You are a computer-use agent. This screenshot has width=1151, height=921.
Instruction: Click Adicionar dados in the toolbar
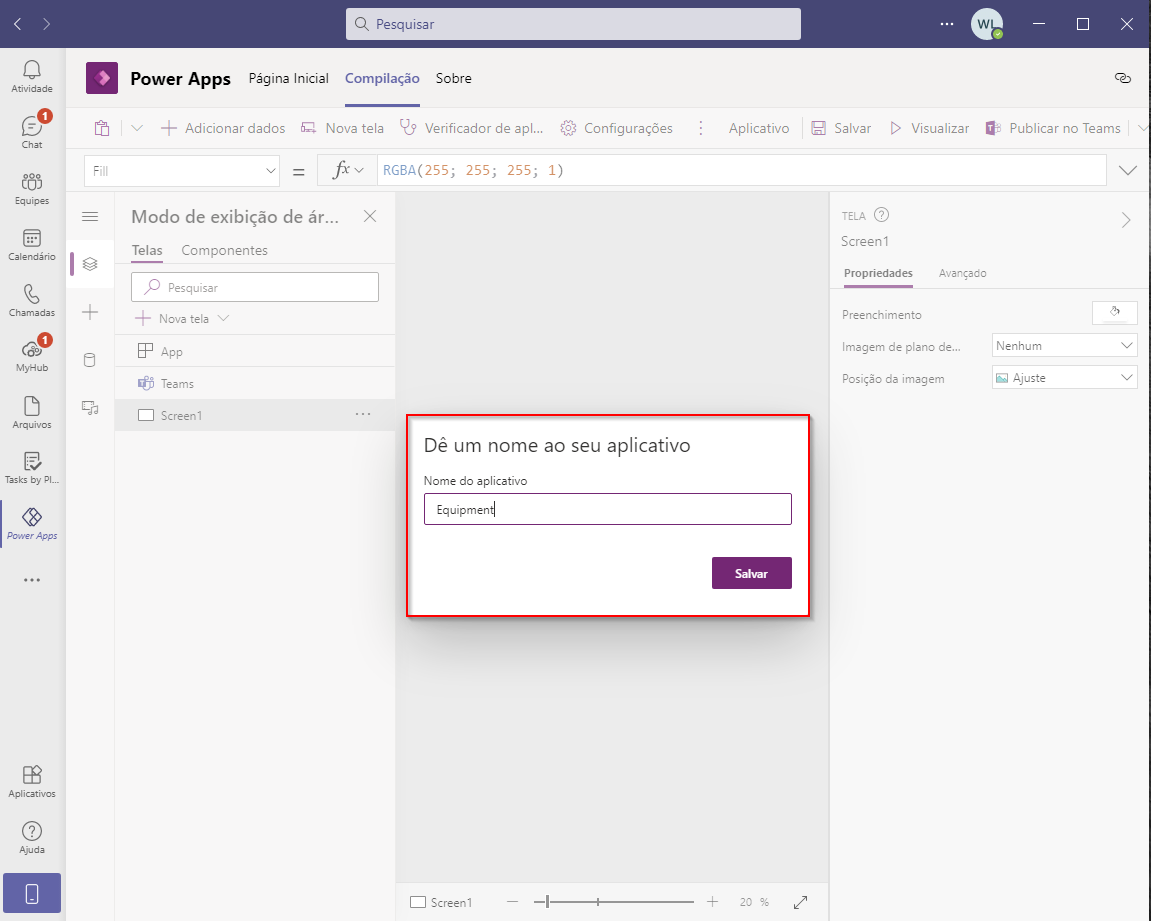pyautogui.click(x=223, y=128)
